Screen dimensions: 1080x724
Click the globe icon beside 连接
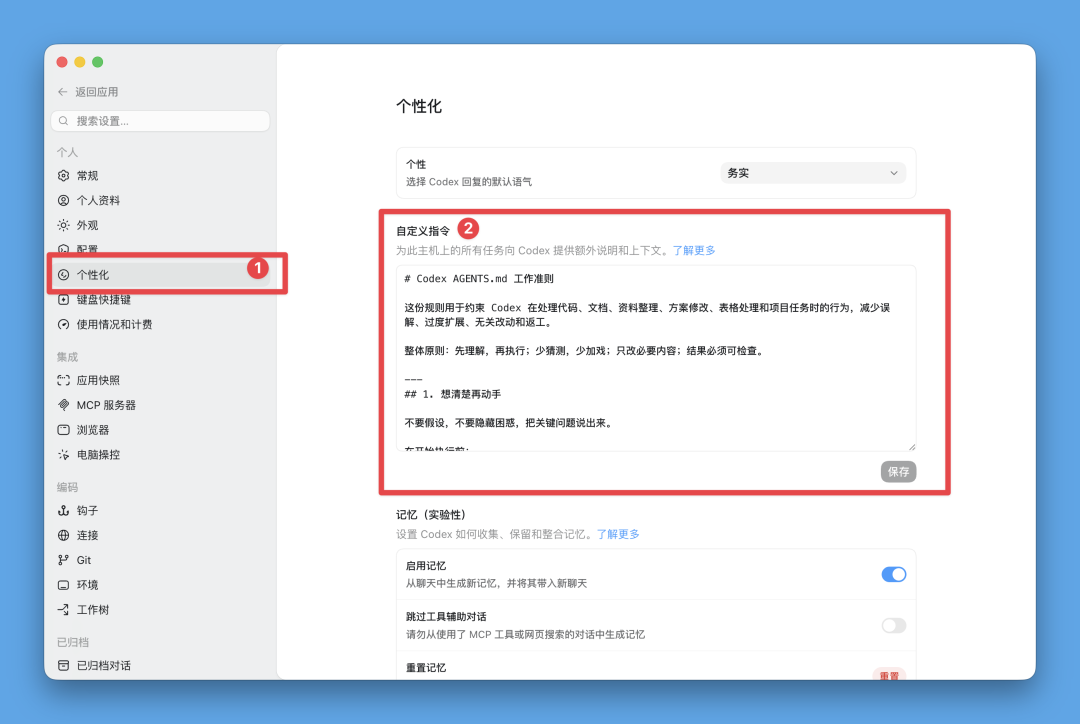[x=63, y=535]
